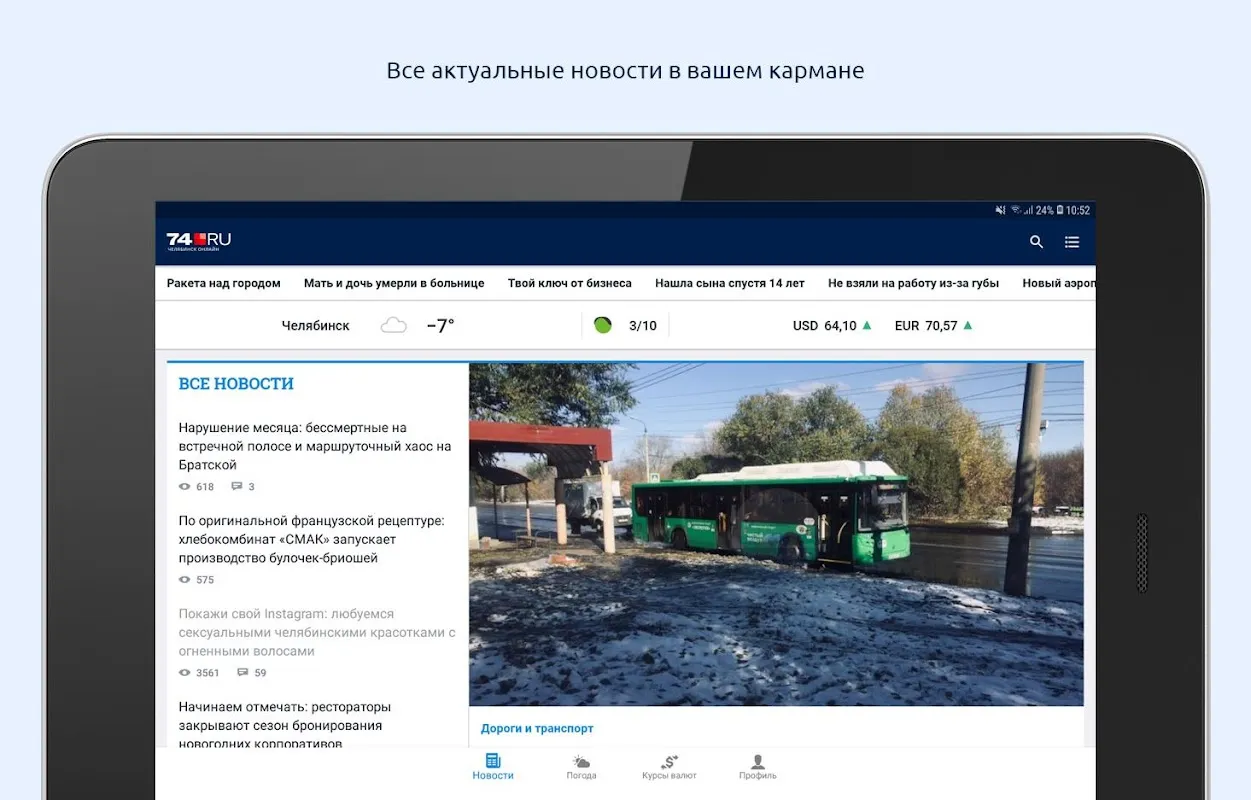Tap the comments icon showing 59
This screenshot has height=800, width=1251.
243,673
